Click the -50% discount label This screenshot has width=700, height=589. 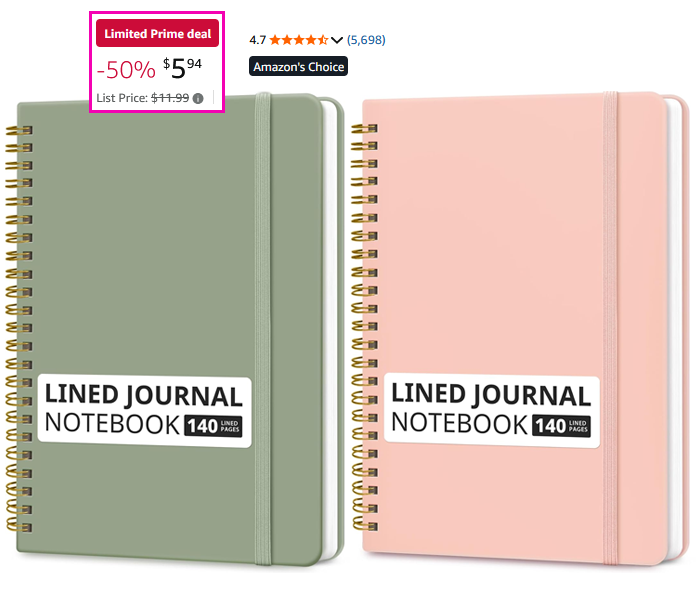pos(126,70)
